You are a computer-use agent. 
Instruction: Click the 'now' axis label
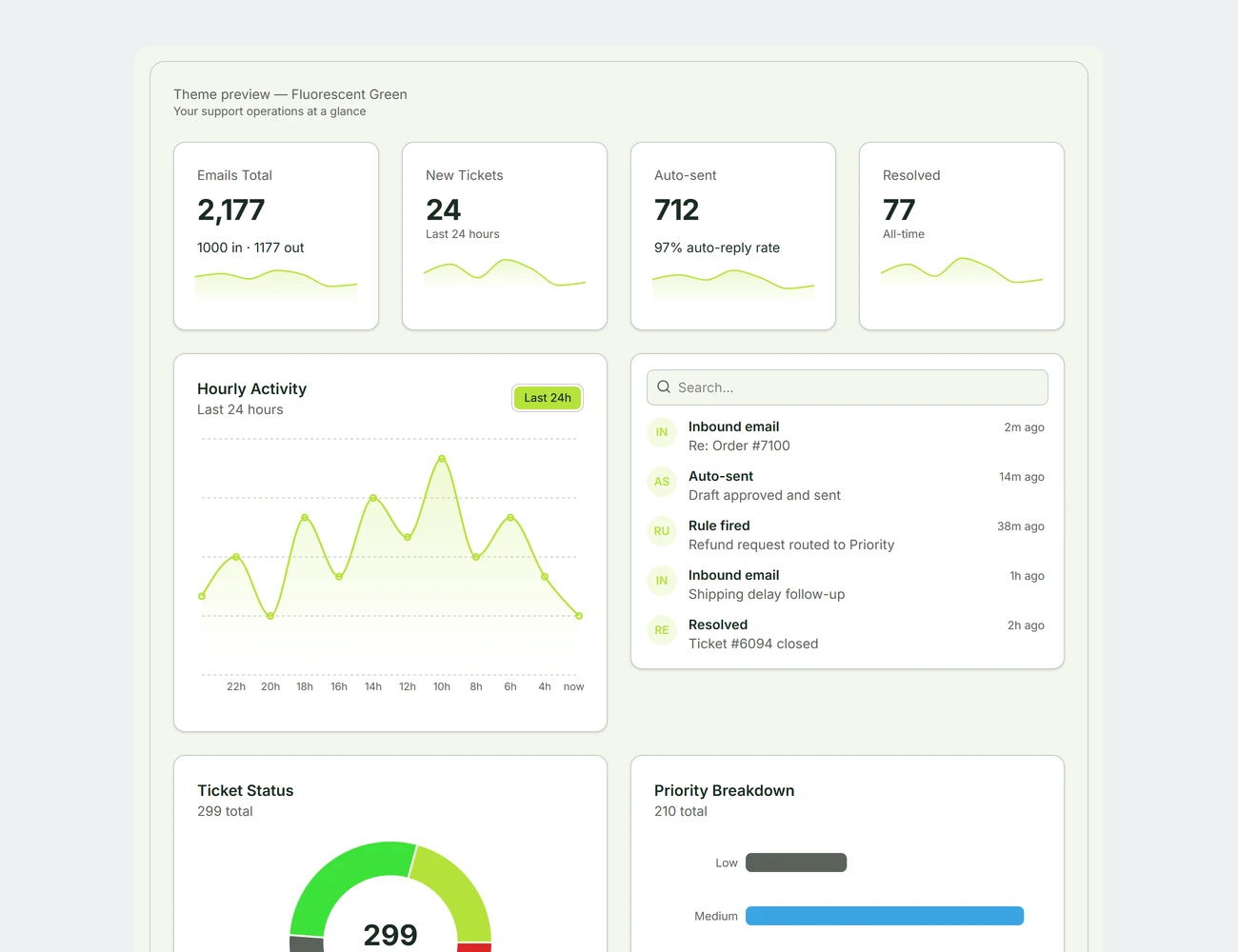click(x=573, y=686)
